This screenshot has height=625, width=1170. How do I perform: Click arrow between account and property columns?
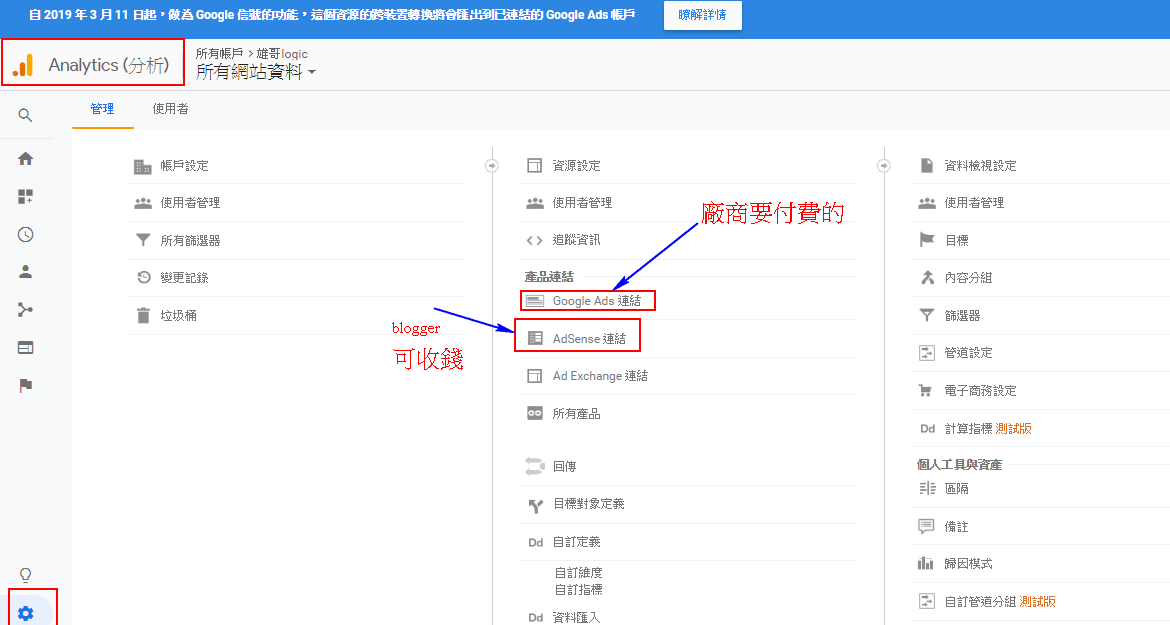coord(492,166)
